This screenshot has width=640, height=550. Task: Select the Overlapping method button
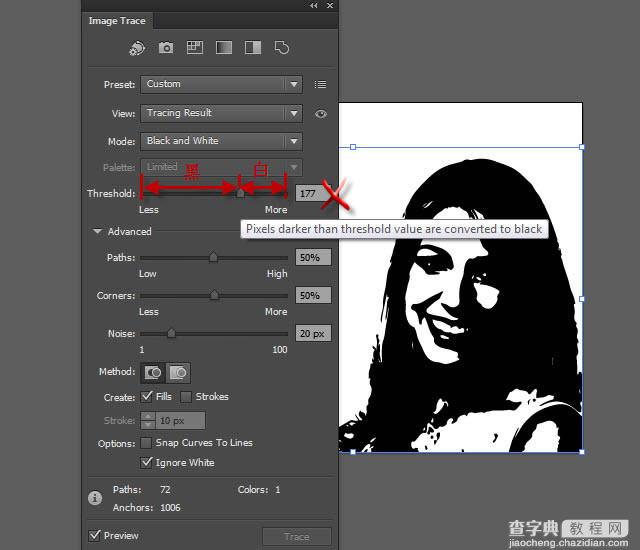click(x=178, y=373)
